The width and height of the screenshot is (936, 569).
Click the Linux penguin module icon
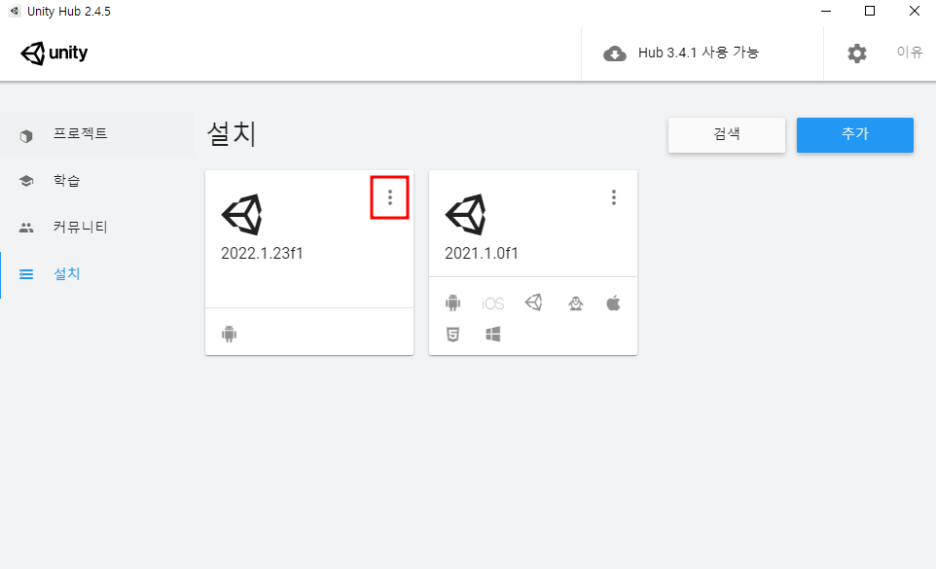coord(575,303)
